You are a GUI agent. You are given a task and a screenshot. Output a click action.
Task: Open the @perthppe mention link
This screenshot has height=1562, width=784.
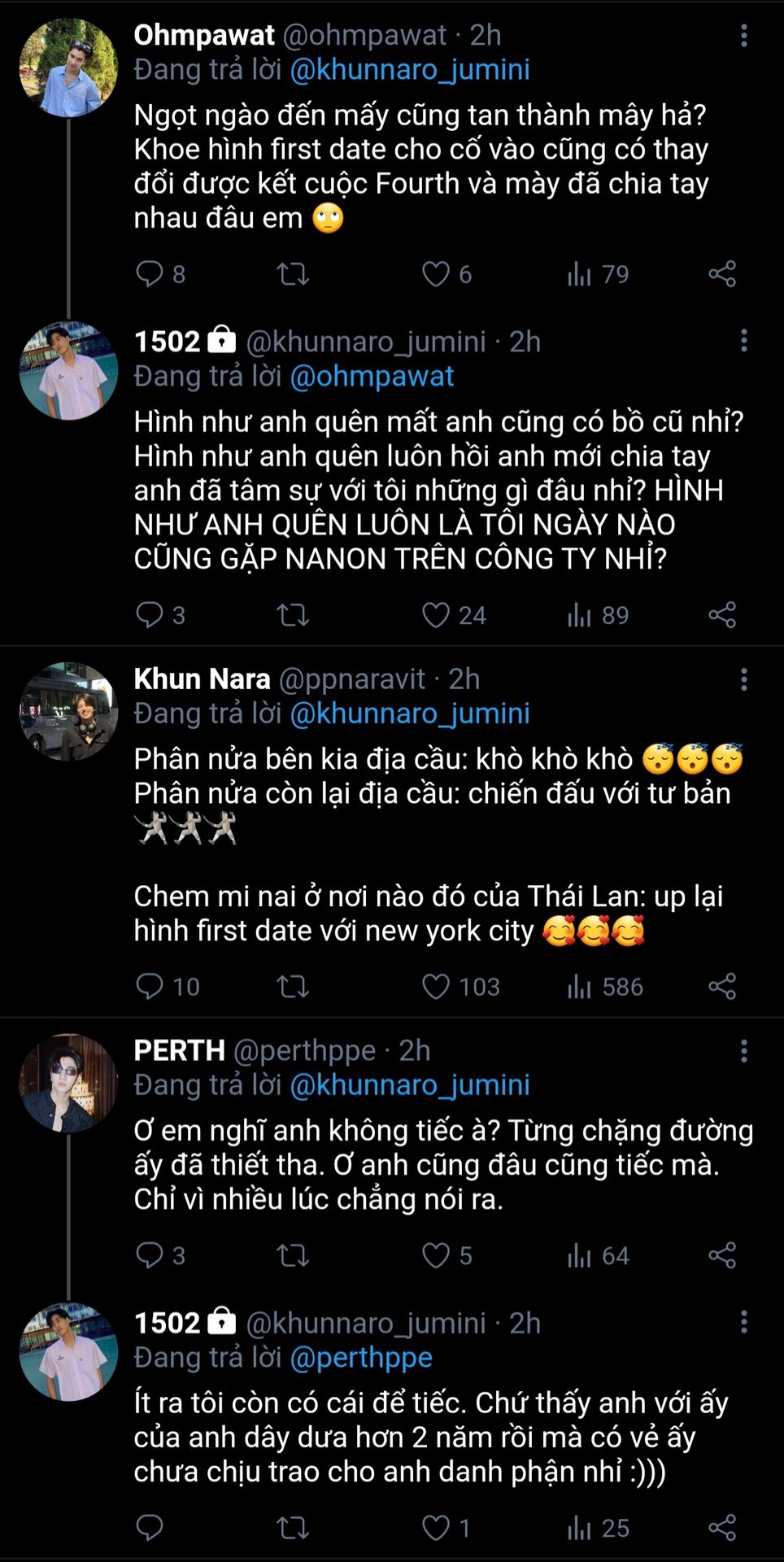pos(361,1357)
